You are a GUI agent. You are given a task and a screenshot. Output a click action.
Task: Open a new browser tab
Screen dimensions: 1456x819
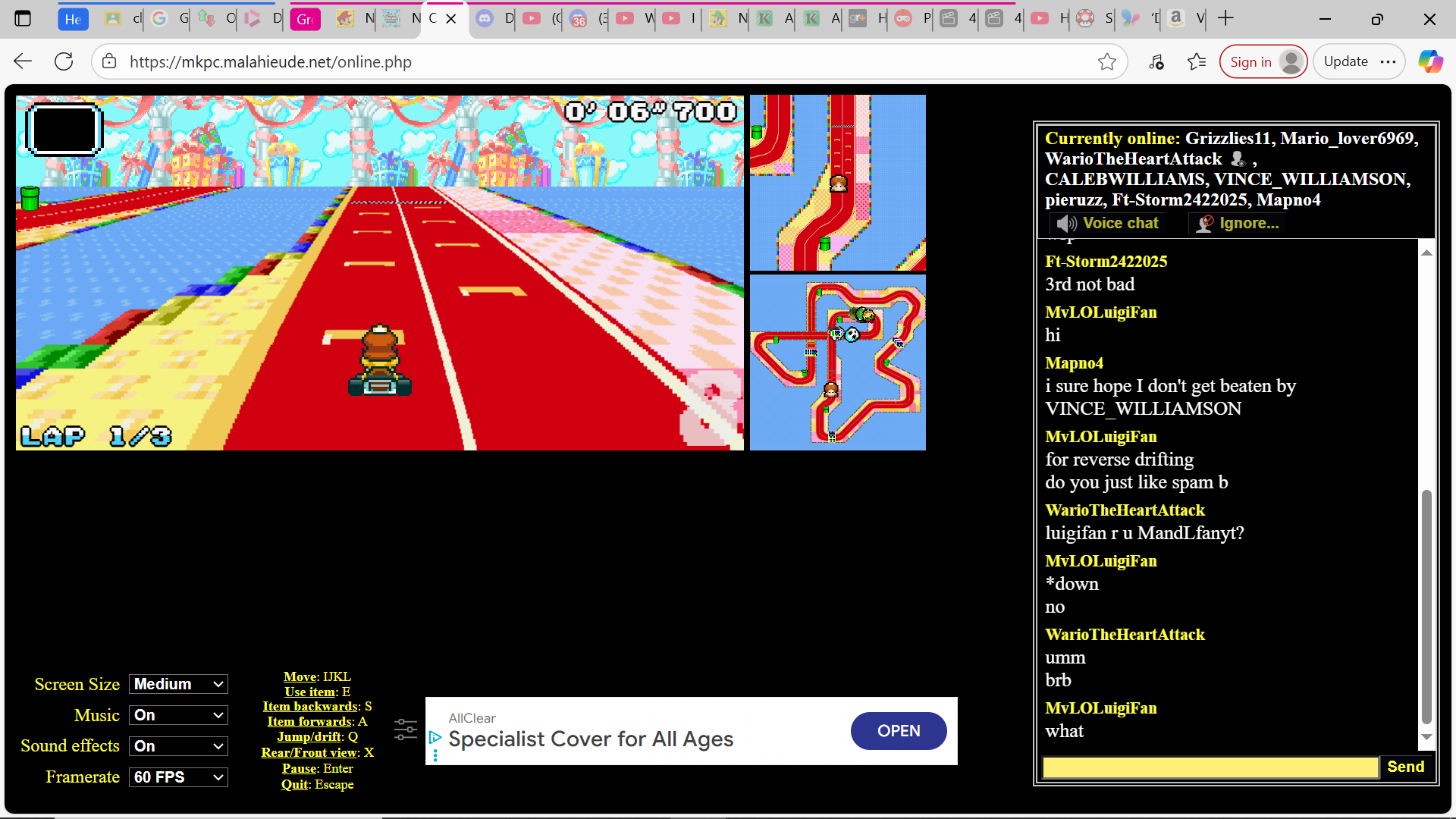[x=1225, y=18]
